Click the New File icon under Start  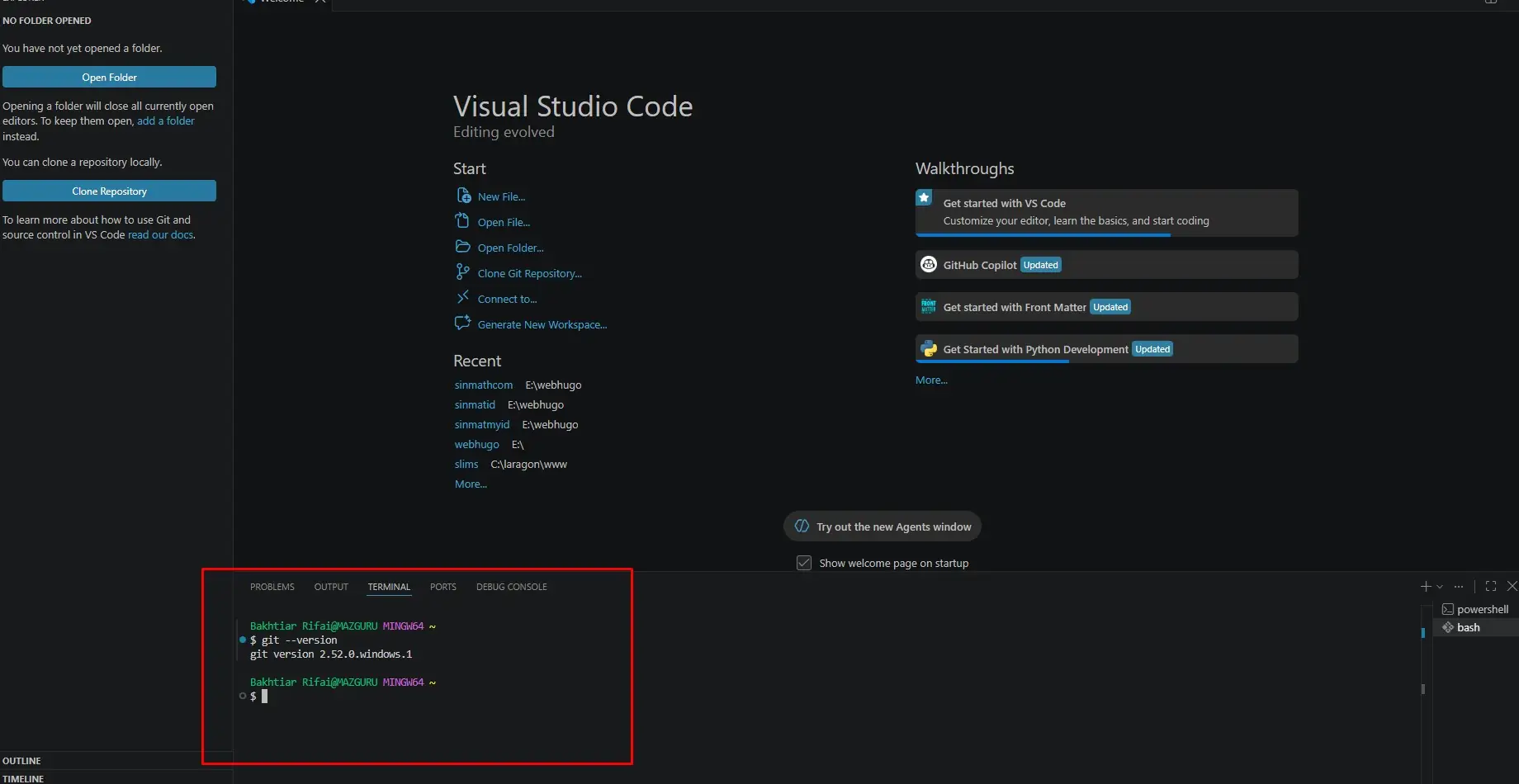pyautogui.click(x=463, y=196)
